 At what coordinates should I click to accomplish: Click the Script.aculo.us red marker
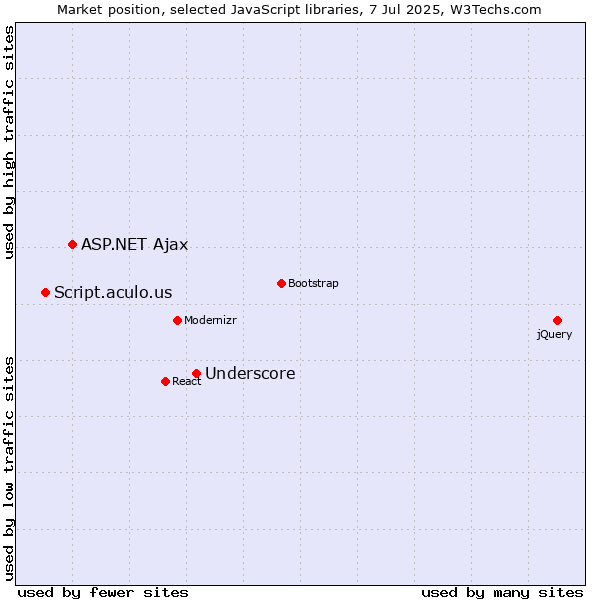tap(46, 292)
